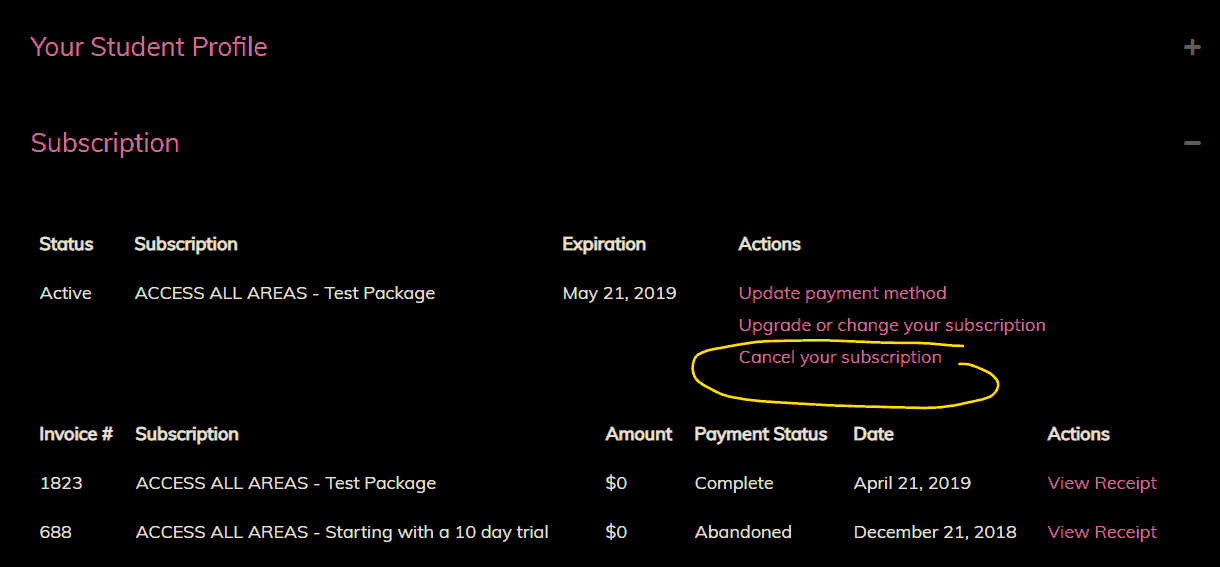Click the Subscription section heading

105,143
